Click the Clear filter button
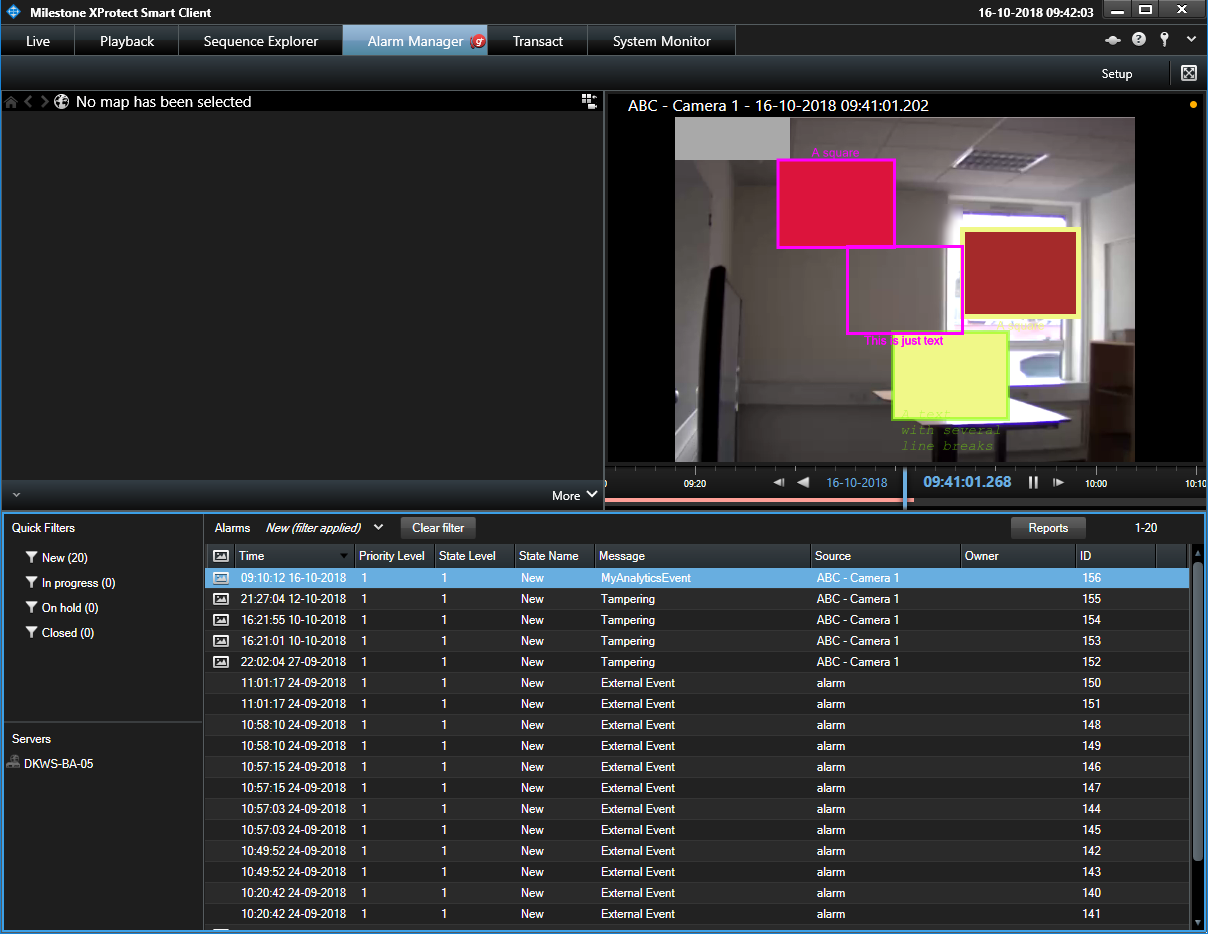This screenshot has width=1208, height=934. [438, 528]
